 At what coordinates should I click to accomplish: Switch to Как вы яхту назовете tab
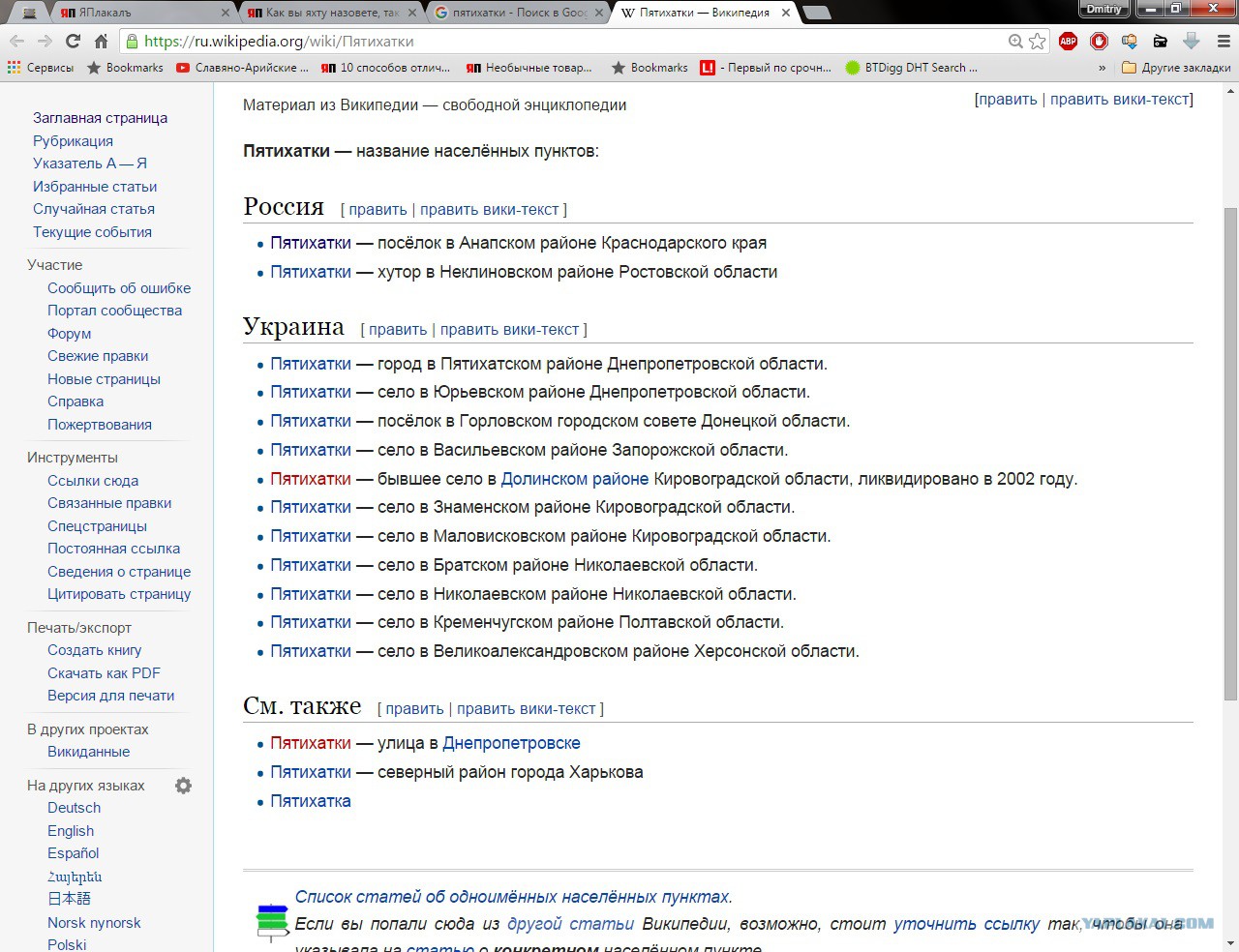pos(331,13)
